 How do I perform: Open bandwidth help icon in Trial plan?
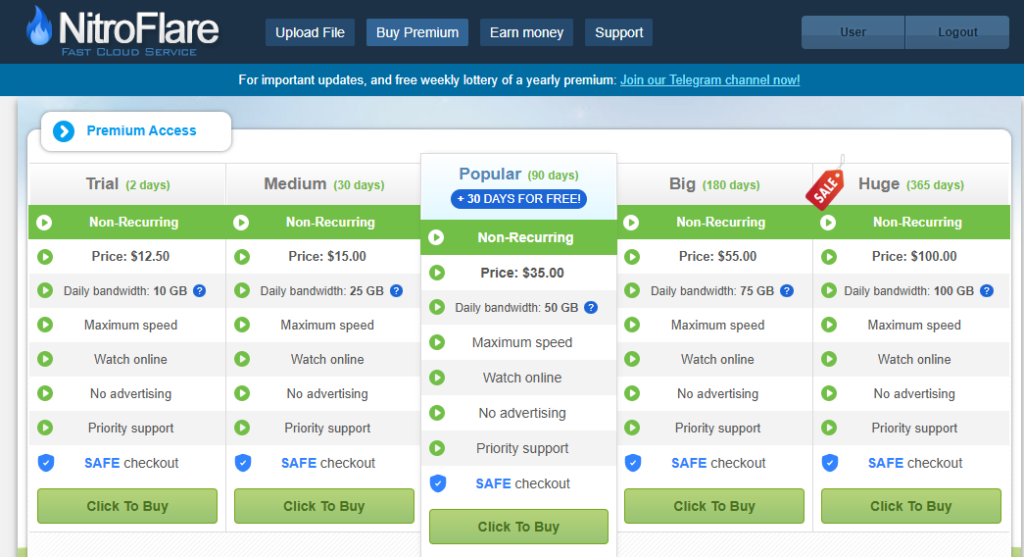[200, 291]
